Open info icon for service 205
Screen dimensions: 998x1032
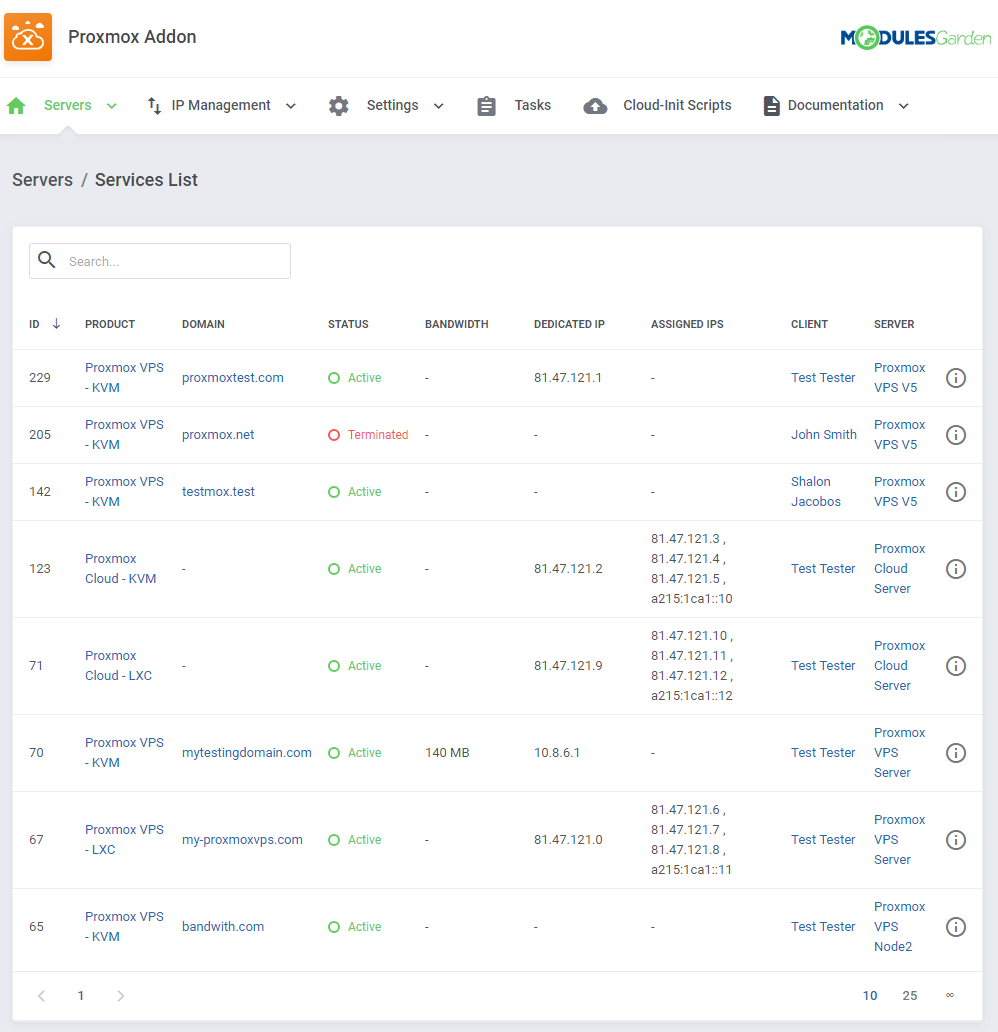(956, 435)
